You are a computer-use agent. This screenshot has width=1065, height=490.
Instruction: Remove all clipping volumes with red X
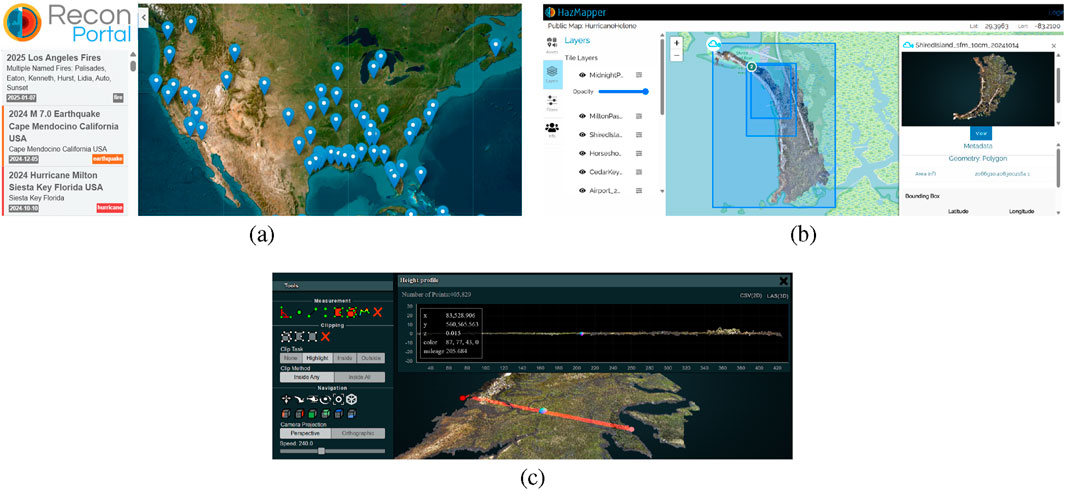pyautogui.click(x=325, y=337)
